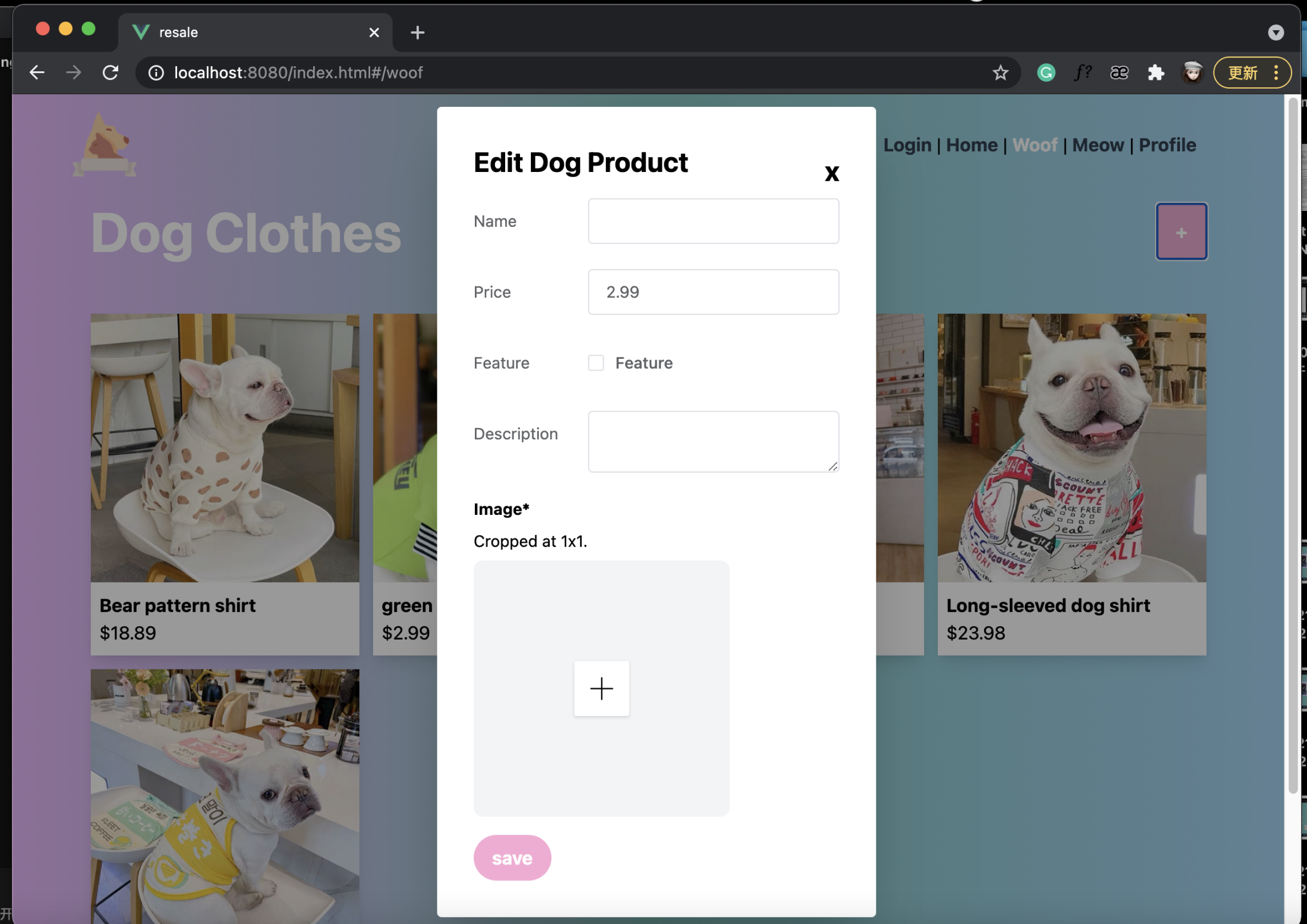This screenshot has width=1307, height=924.
Task: Click the dog logo in header
Action: [105, 145]
